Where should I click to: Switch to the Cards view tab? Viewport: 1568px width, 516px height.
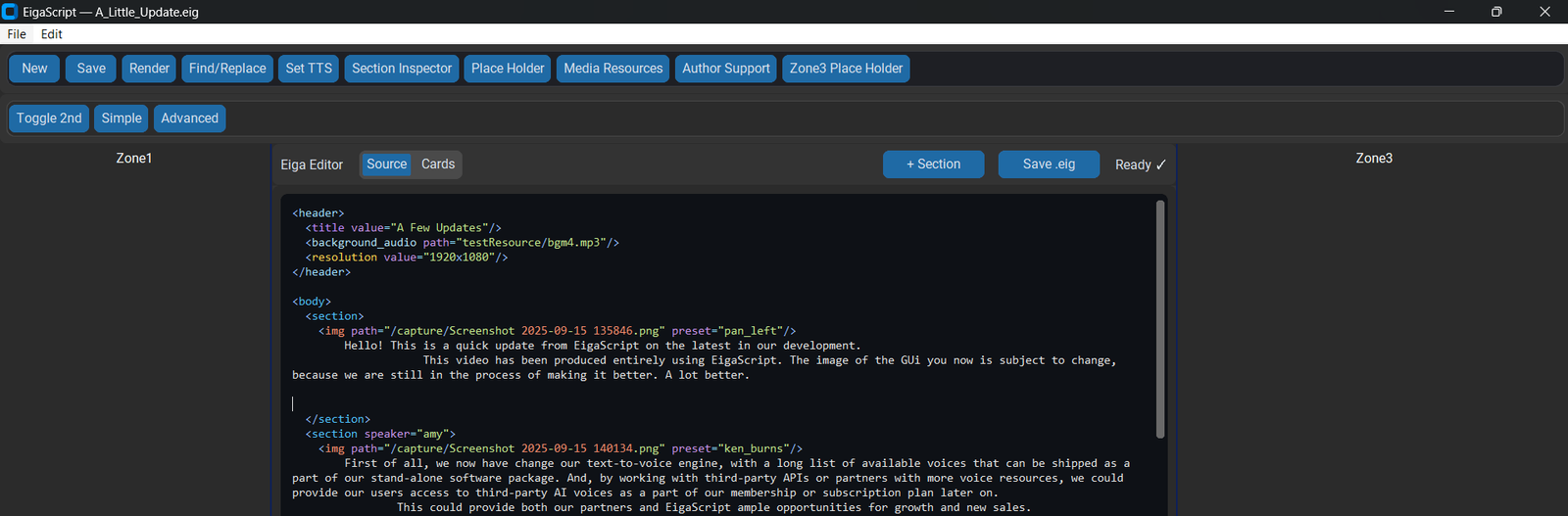pyautogui.click(x=438, y=164)
